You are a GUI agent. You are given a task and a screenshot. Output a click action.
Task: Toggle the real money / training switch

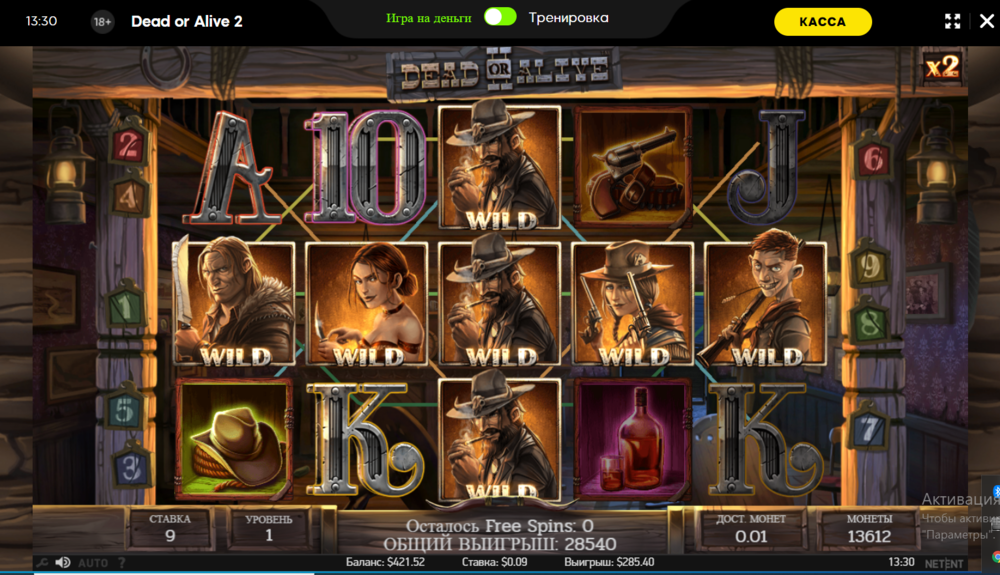tap(500, 17)
